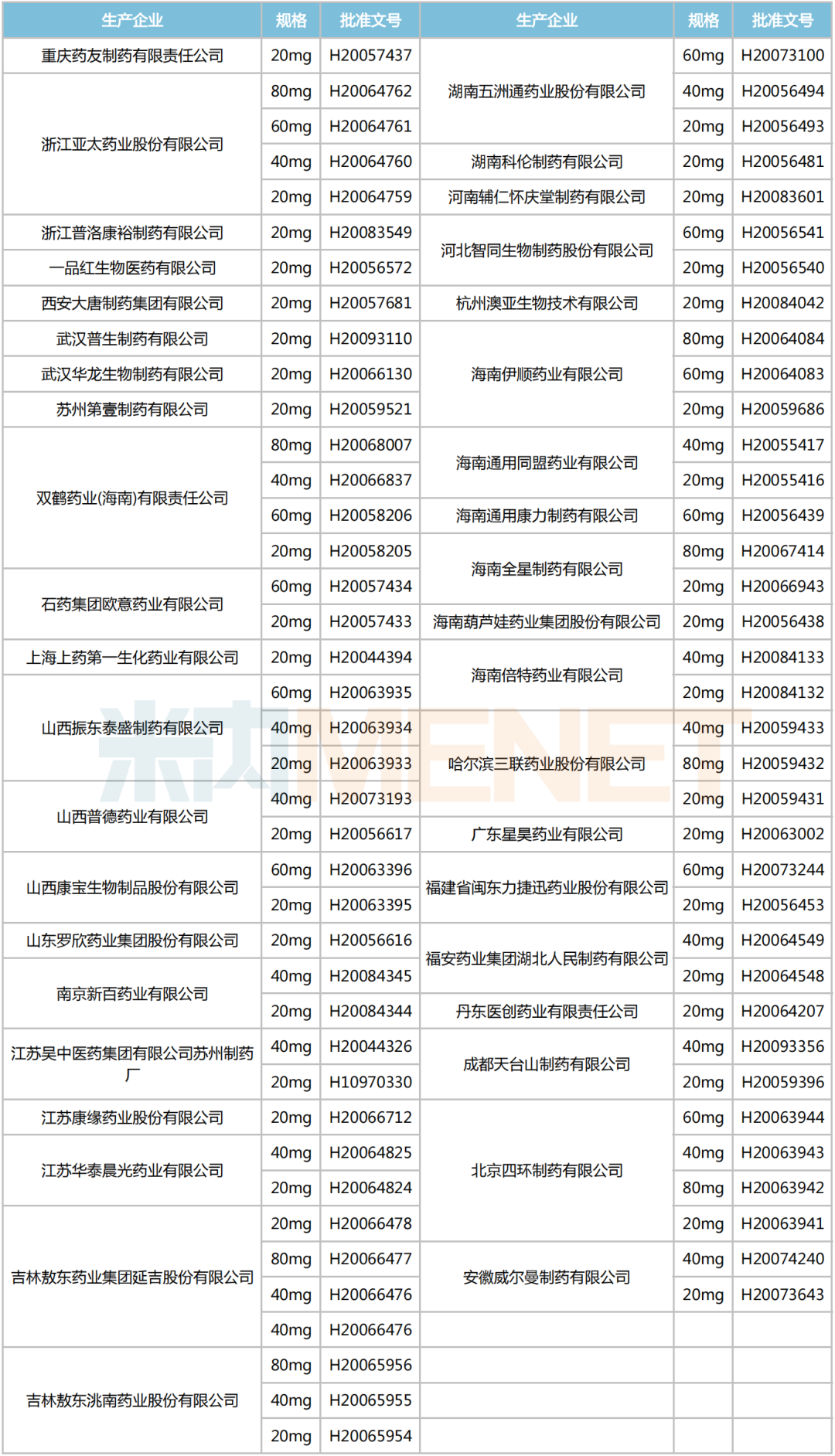This screenshot has width=835, height=1456.
Task: Click approval number H20074240
Action: pyautogui.click(x=782, y=1259)
